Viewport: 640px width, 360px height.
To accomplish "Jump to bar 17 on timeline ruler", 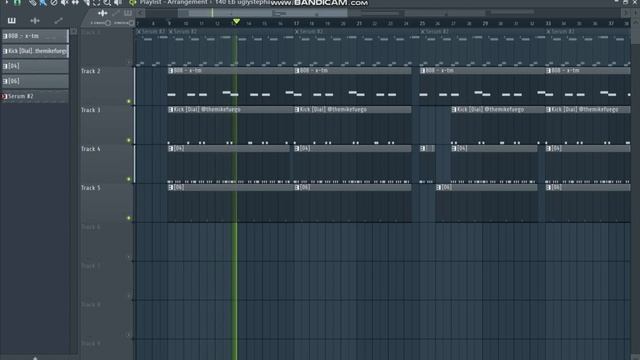I will [x=296, y=24].
